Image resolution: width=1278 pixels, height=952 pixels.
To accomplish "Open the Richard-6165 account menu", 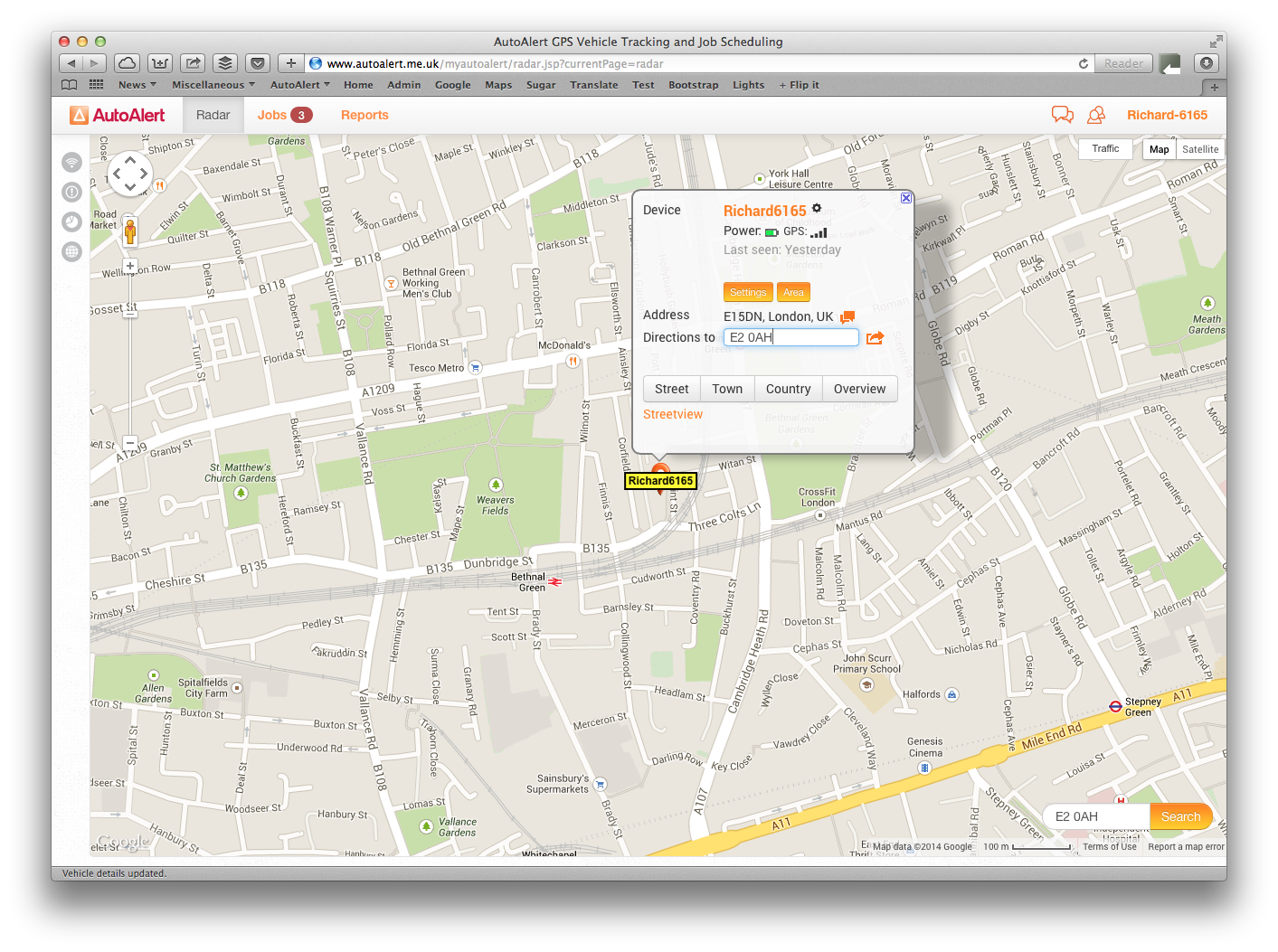I will (1167, 115).
